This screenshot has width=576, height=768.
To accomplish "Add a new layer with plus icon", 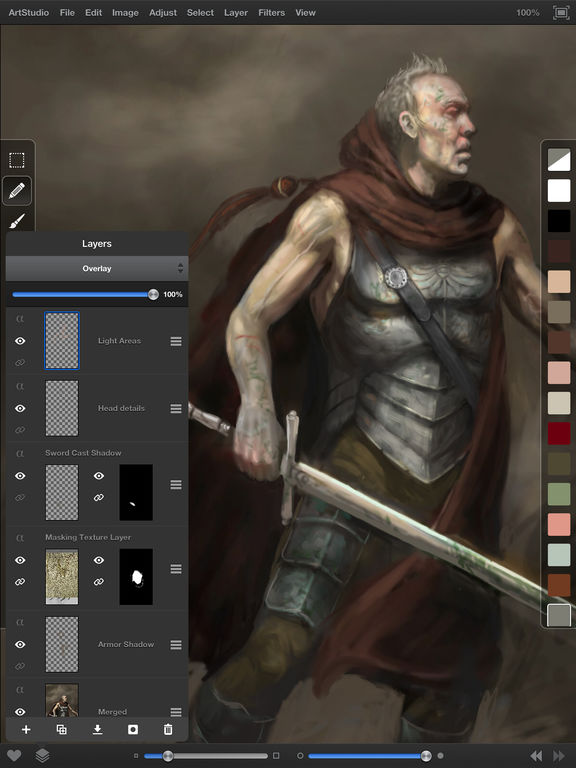I will pos(26,729).
